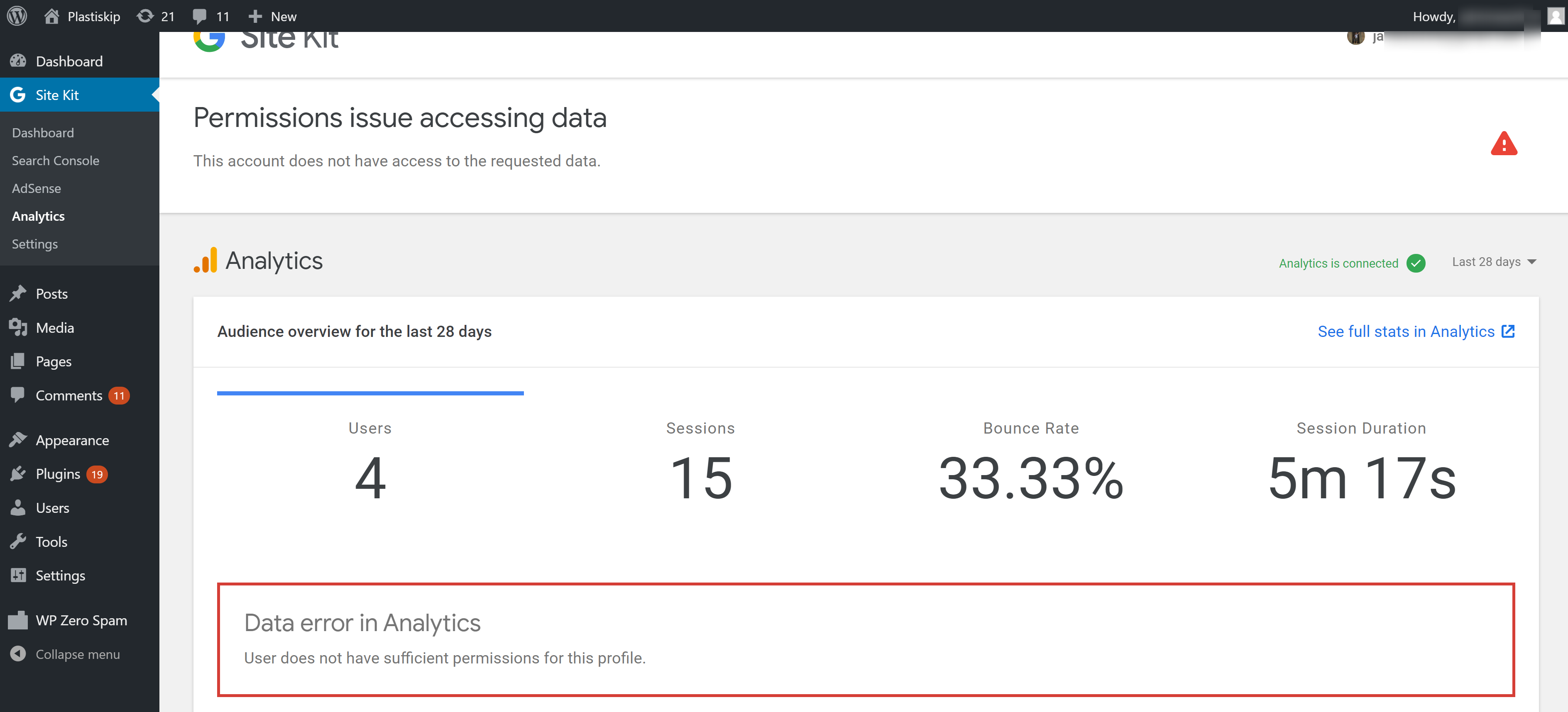Click the Plugins plug icon

18,473
